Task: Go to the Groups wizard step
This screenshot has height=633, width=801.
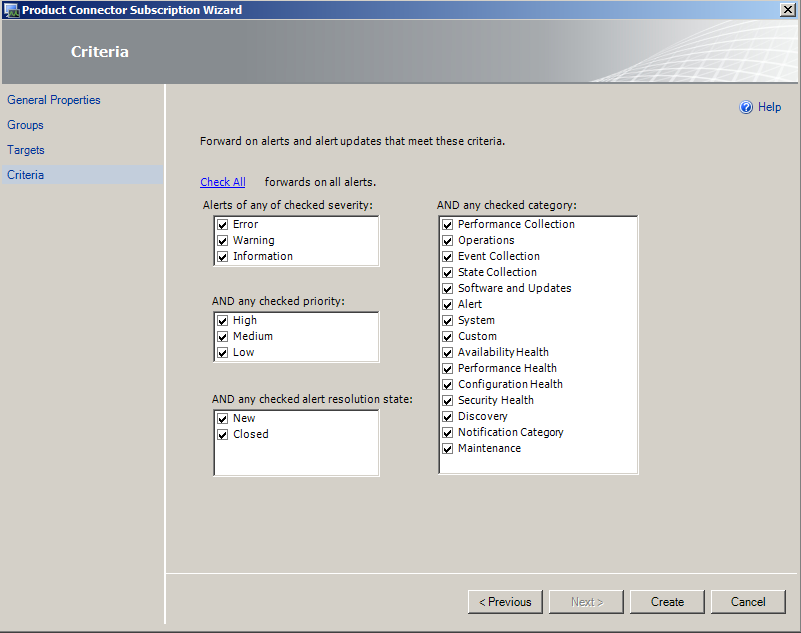Action: pos(25,125)
